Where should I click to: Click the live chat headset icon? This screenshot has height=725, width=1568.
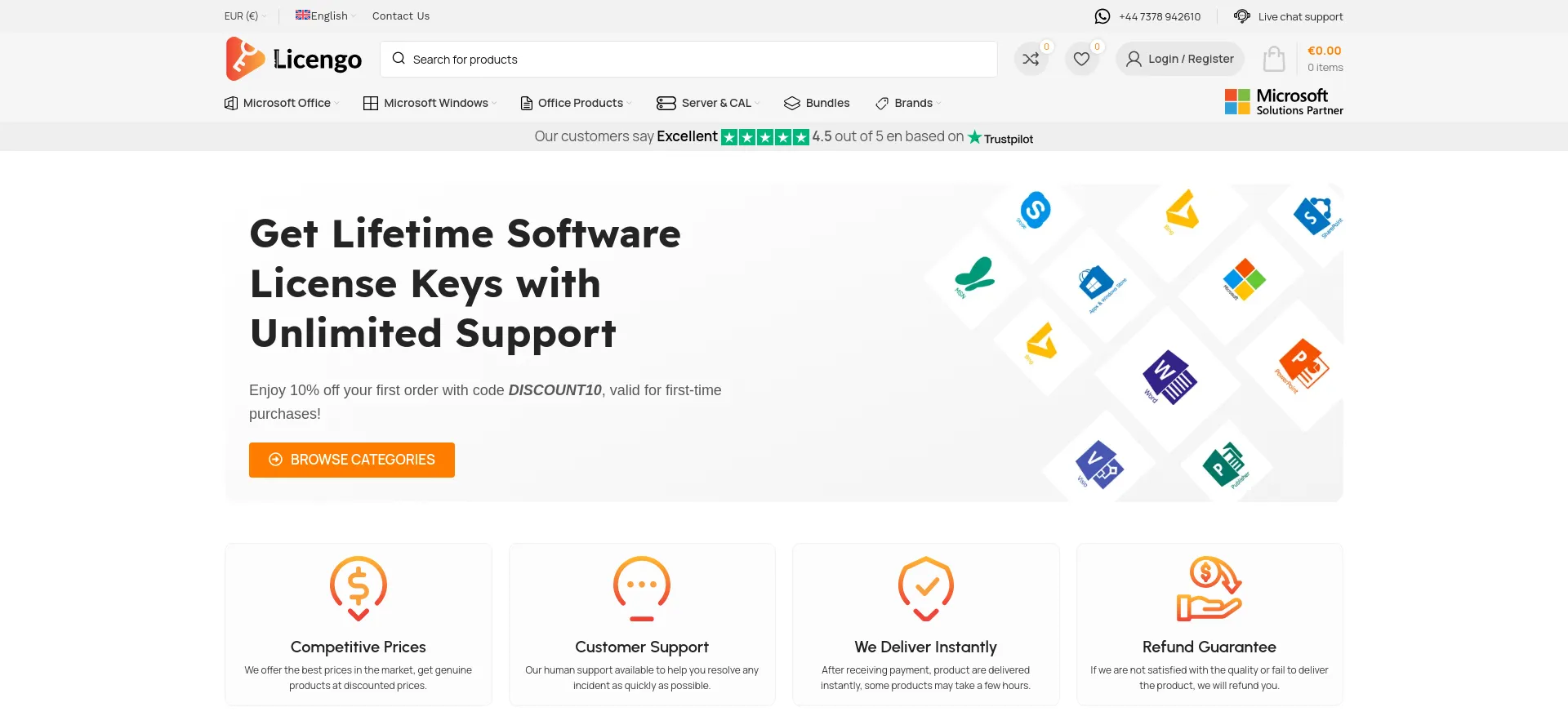[1242, 16]
